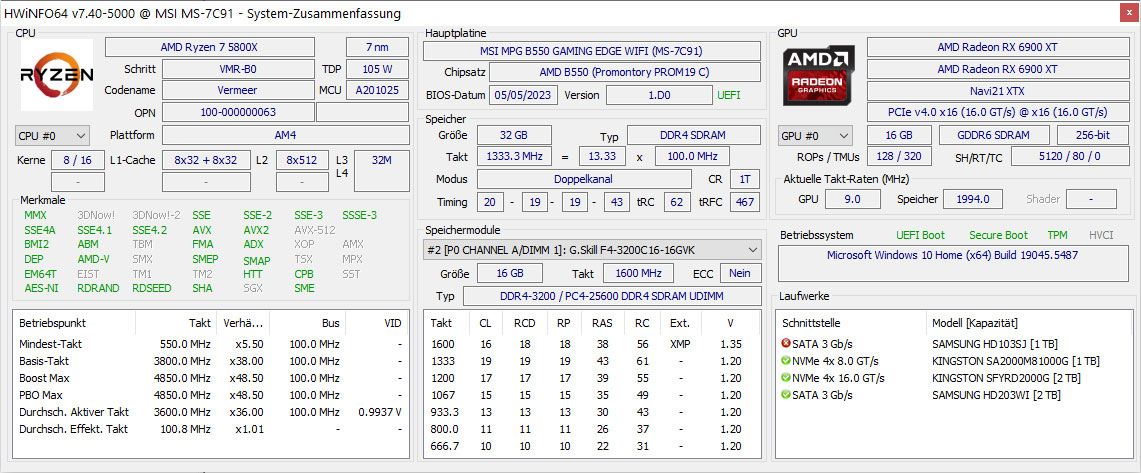Click the greyed HVCI label
The width and height of the screenshot is (1141, 473).
[x=1101, y=235]
